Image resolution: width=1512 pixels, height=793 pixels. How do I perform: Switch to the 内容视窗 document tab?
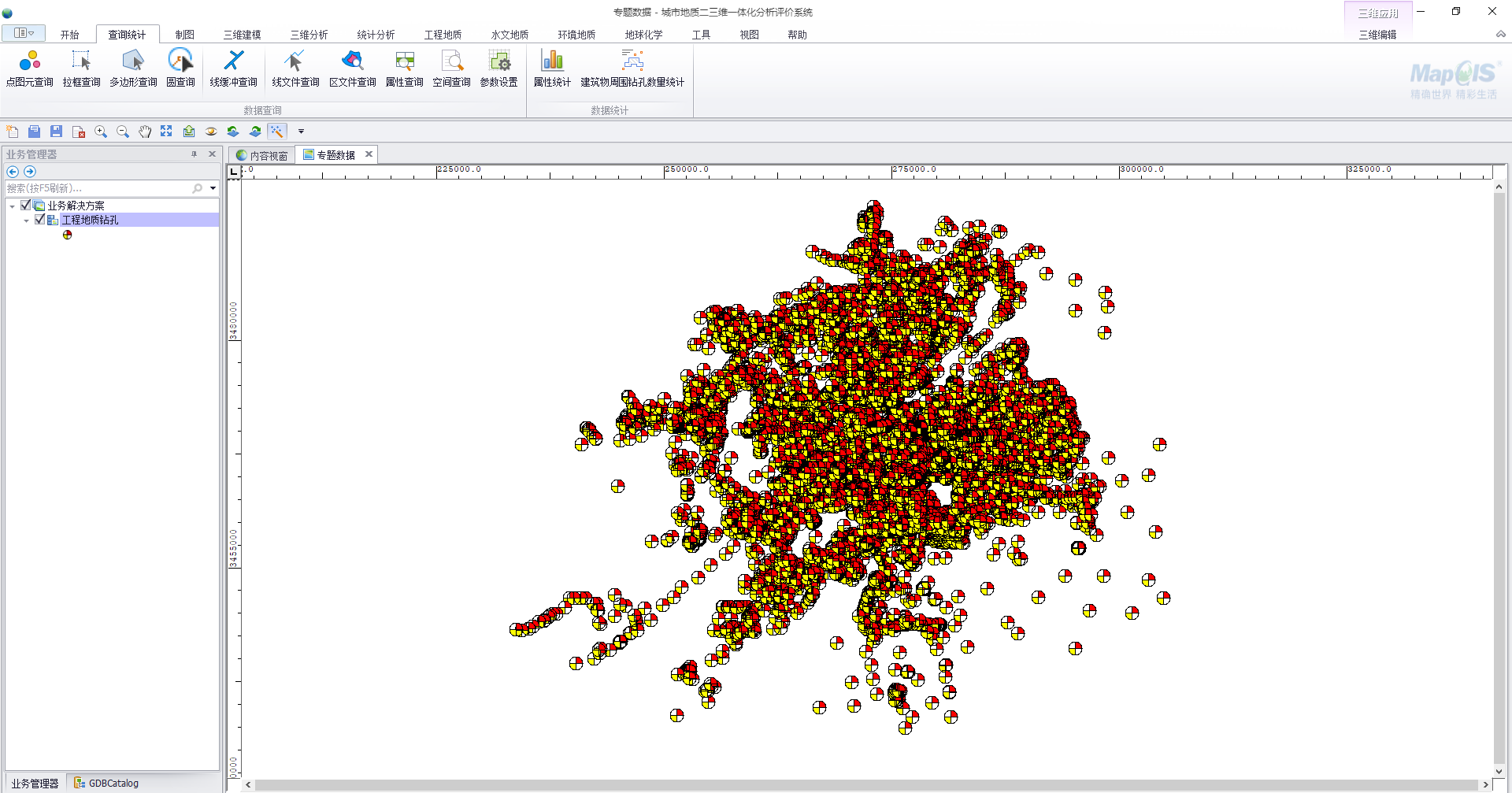[x=262, y=155]
